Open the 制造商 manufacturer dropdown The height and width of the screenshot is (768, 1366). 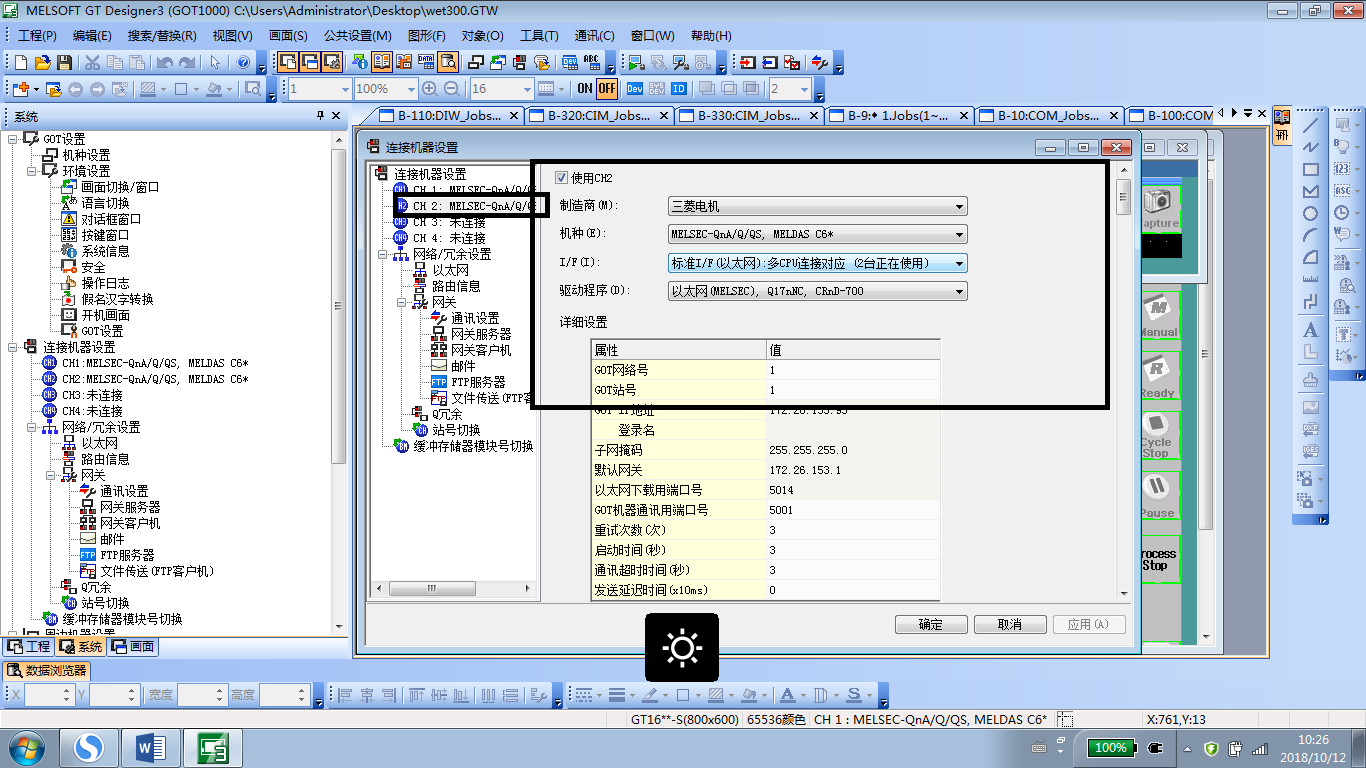817,207
